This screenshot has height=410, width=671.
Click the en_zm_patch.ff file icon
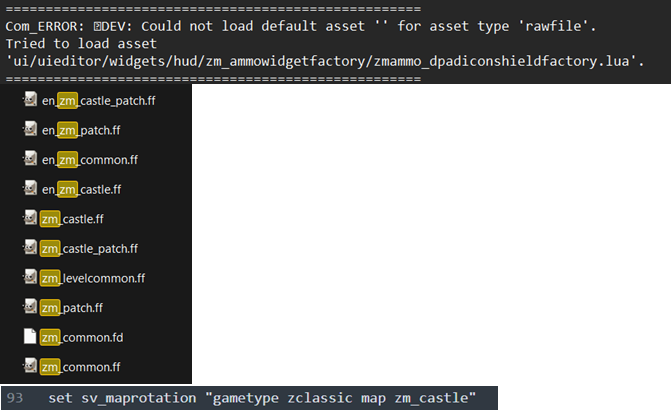[30, 129]
